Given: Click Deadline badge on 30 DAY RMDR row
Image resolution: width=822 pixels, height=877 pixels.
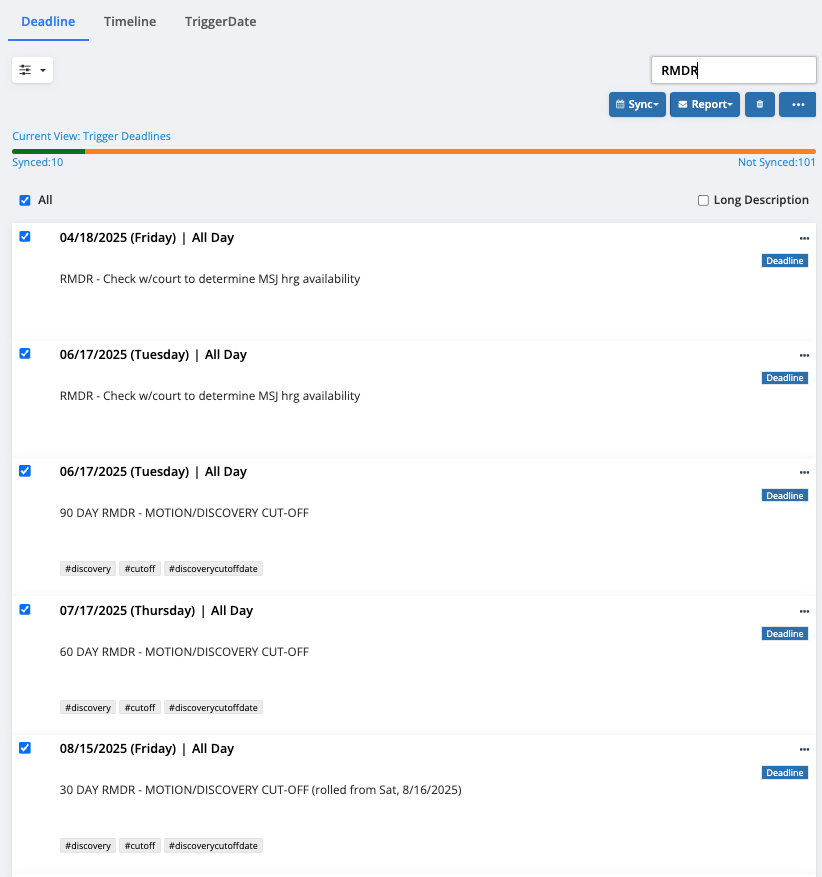Looking at the screenshot, I should click(785, 773).
